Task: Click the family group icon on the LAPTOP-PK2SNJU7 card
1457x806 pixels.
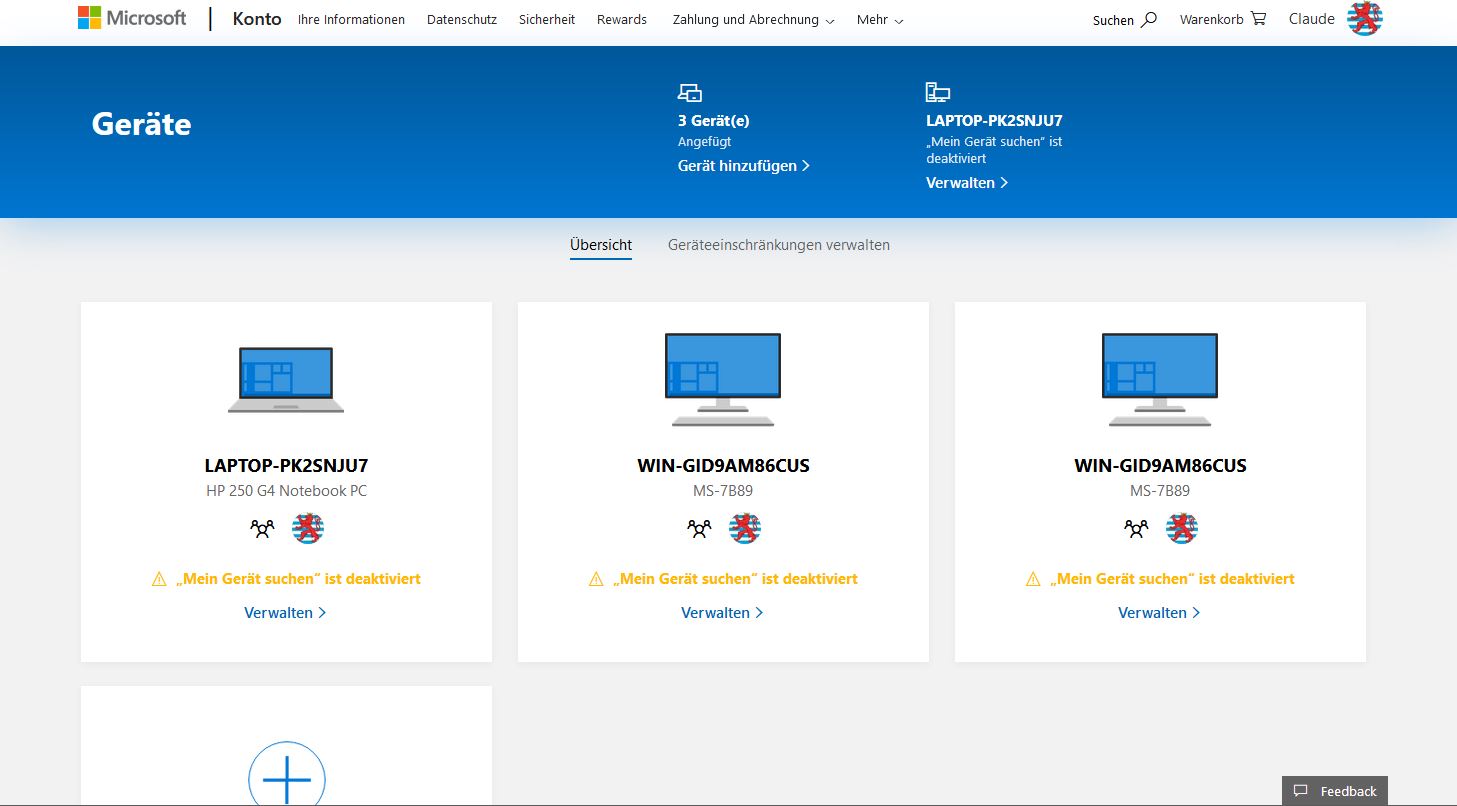Action: [x=262, y=528]
